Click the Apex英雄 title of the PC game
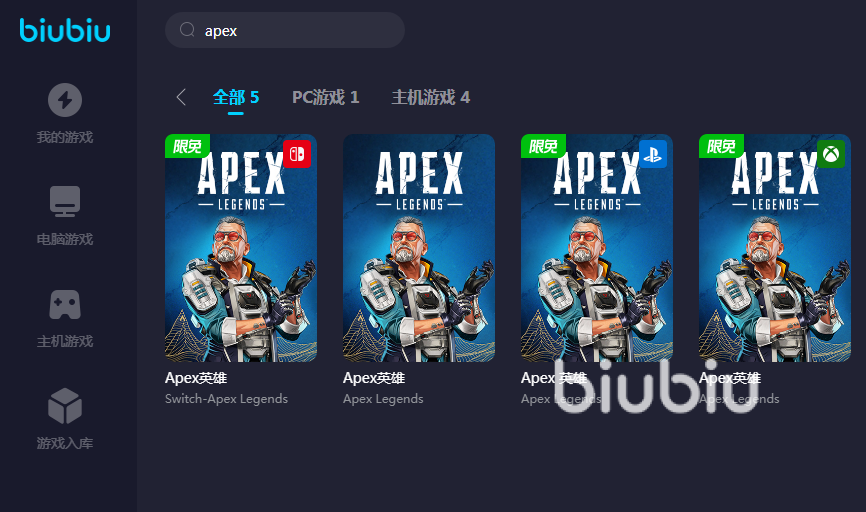Image resolution: width=866 pixels, height=512 pixels. [x=374, y=378]
